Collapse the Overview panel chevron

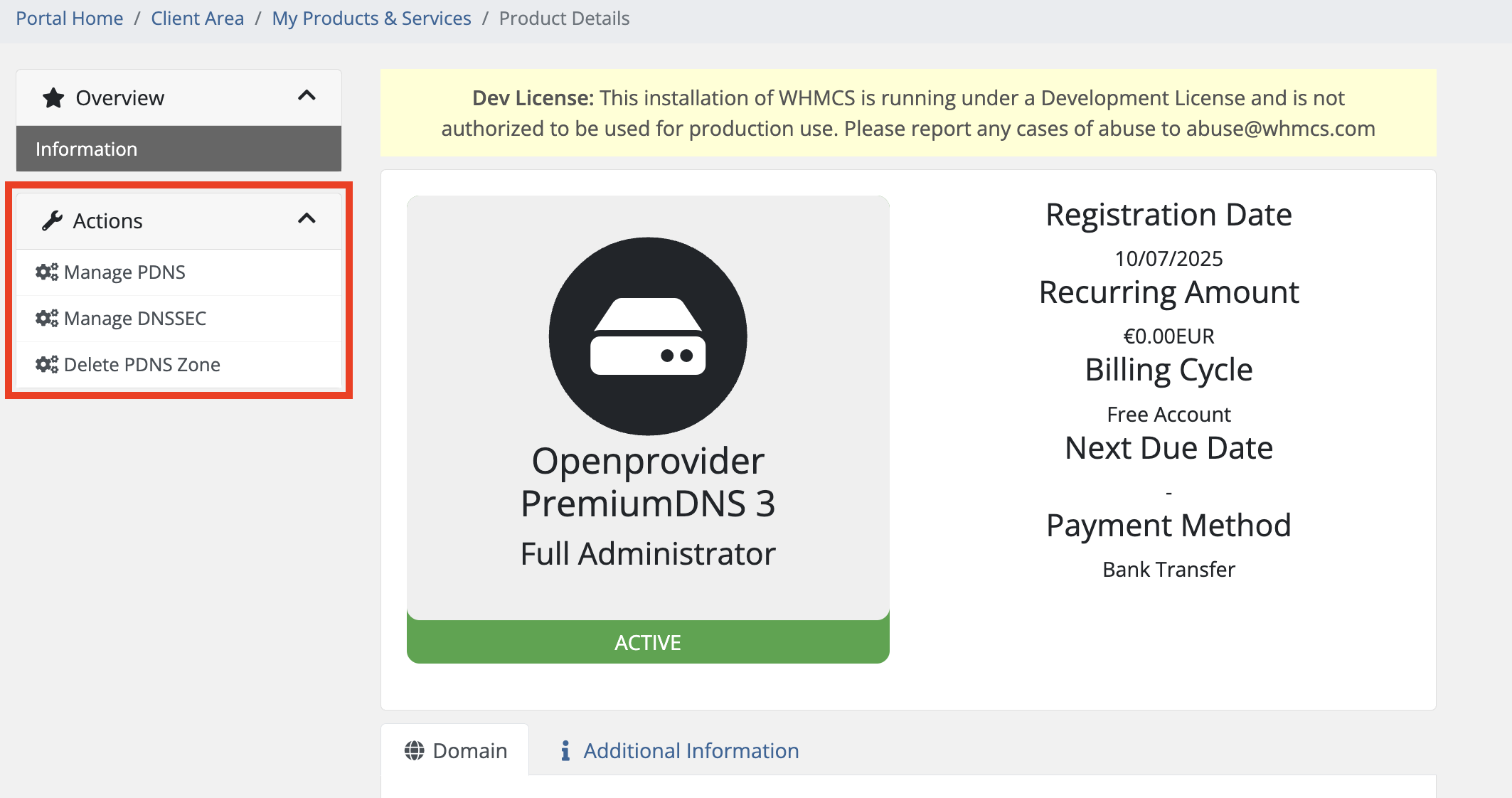coord(307,96)
